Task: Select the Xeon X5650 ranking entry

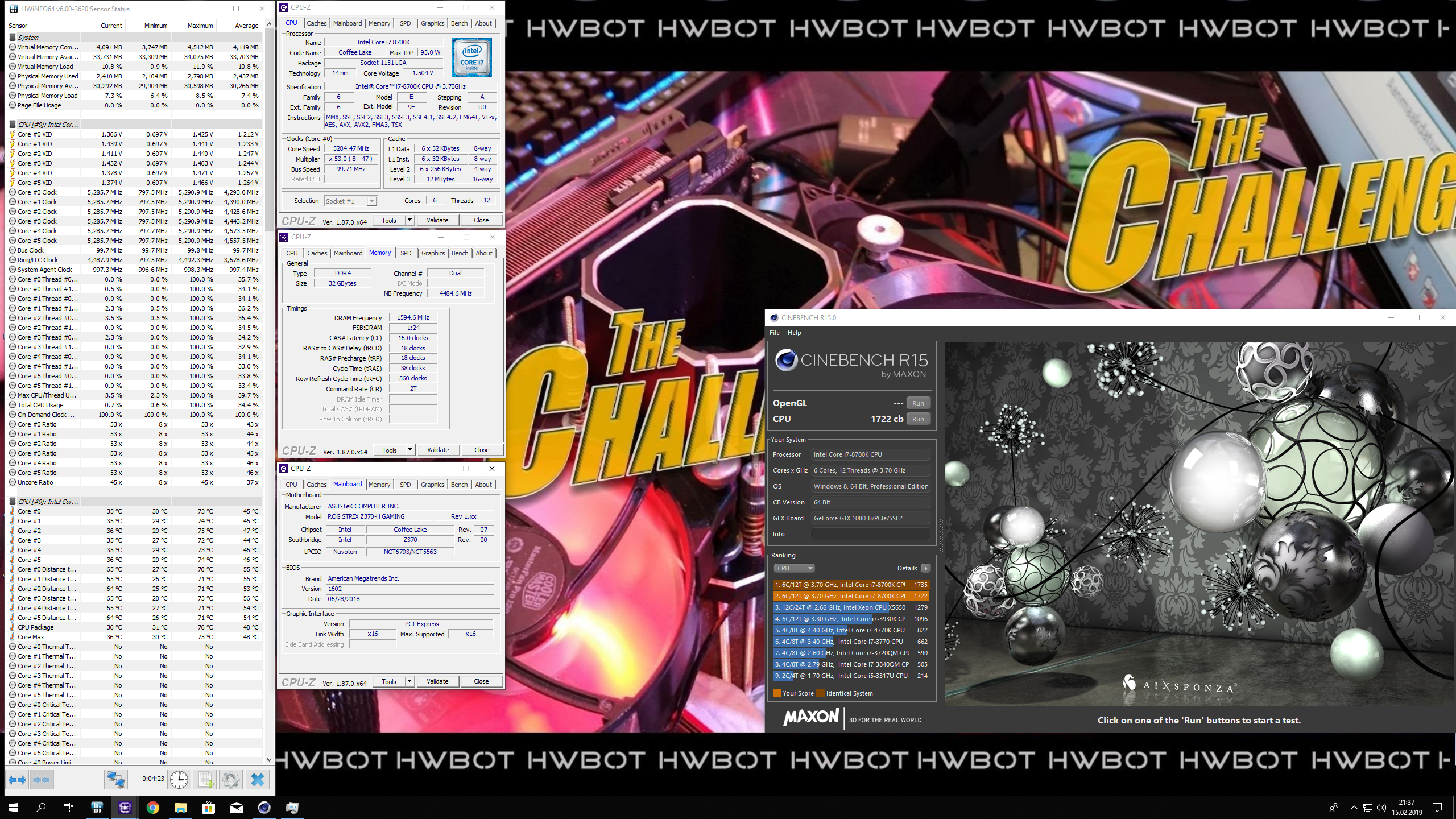Action: (851, 607)
